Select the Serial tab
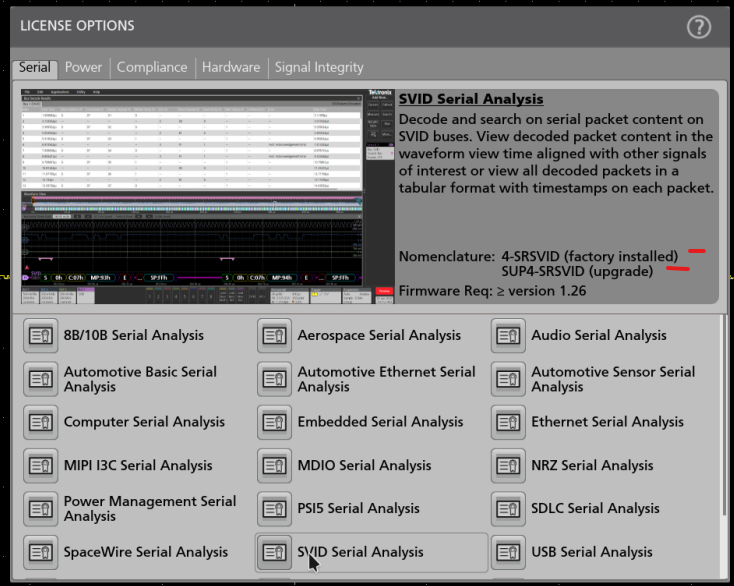This screenshot has height=586, width=734. pos(35,67)
